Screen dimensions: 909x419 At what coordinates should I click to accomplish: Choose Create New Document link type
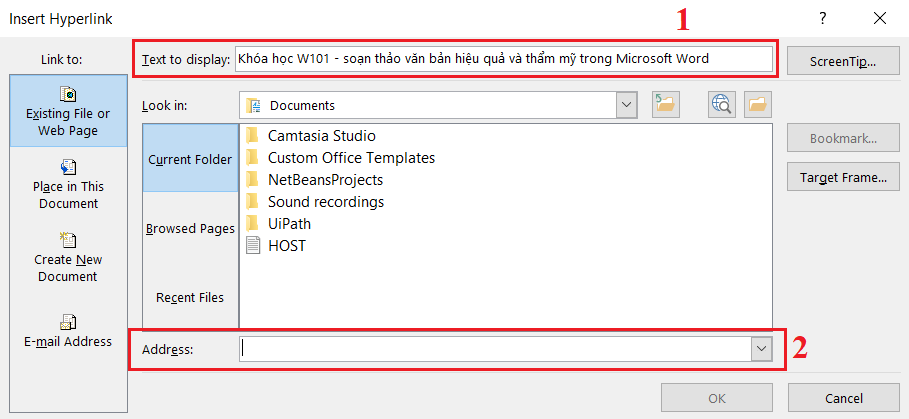pyautogui.click(x=68, y=257)
